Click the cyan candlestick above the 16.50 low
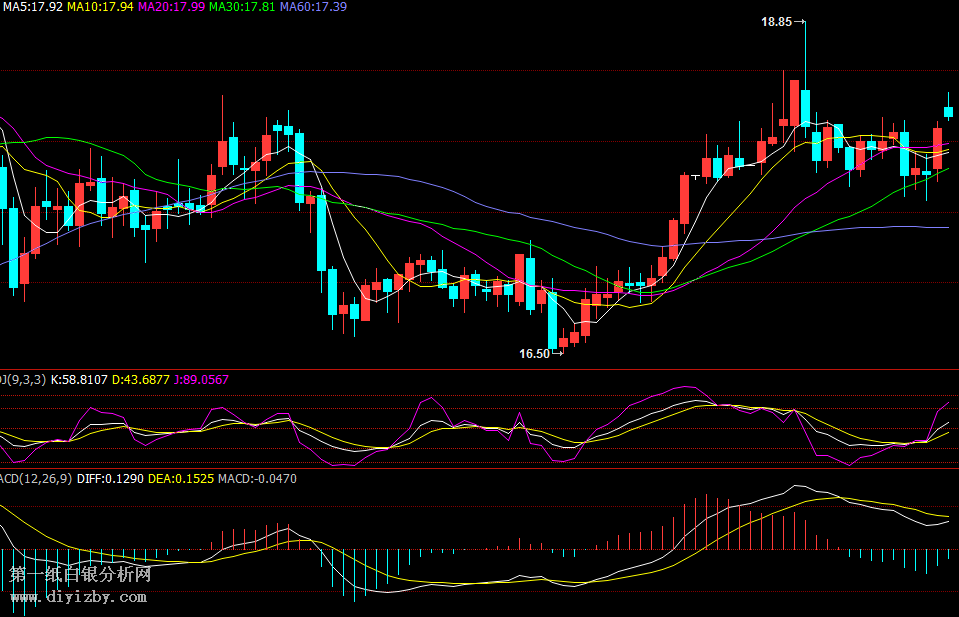Screen dimensions: 959x617 point(551,318)
